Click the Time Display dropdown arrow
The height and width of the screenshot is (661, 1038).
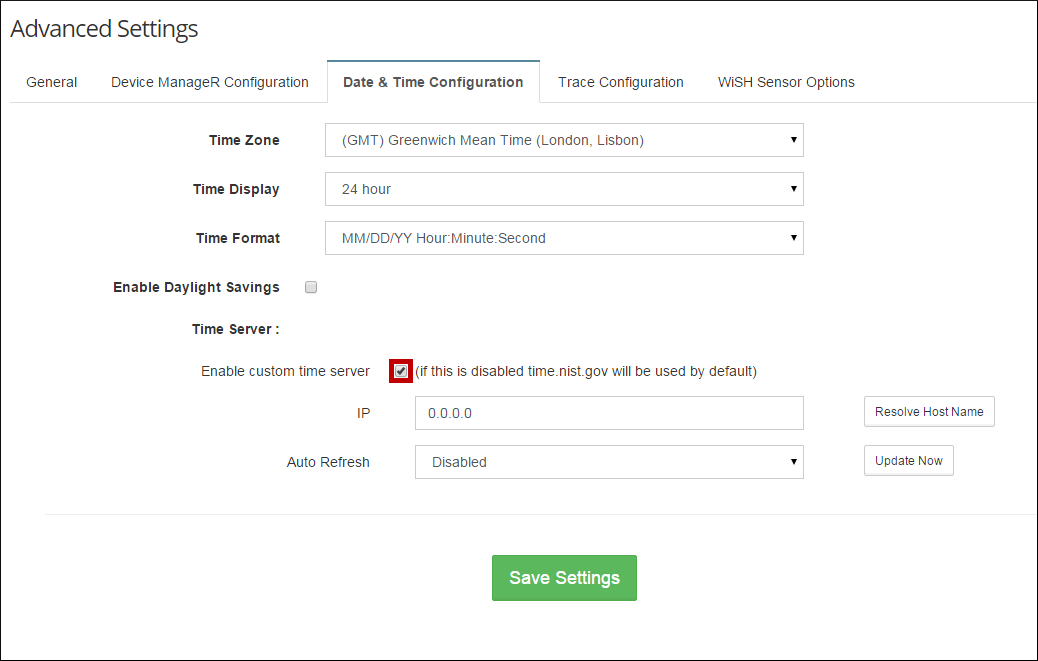(795, 189)
